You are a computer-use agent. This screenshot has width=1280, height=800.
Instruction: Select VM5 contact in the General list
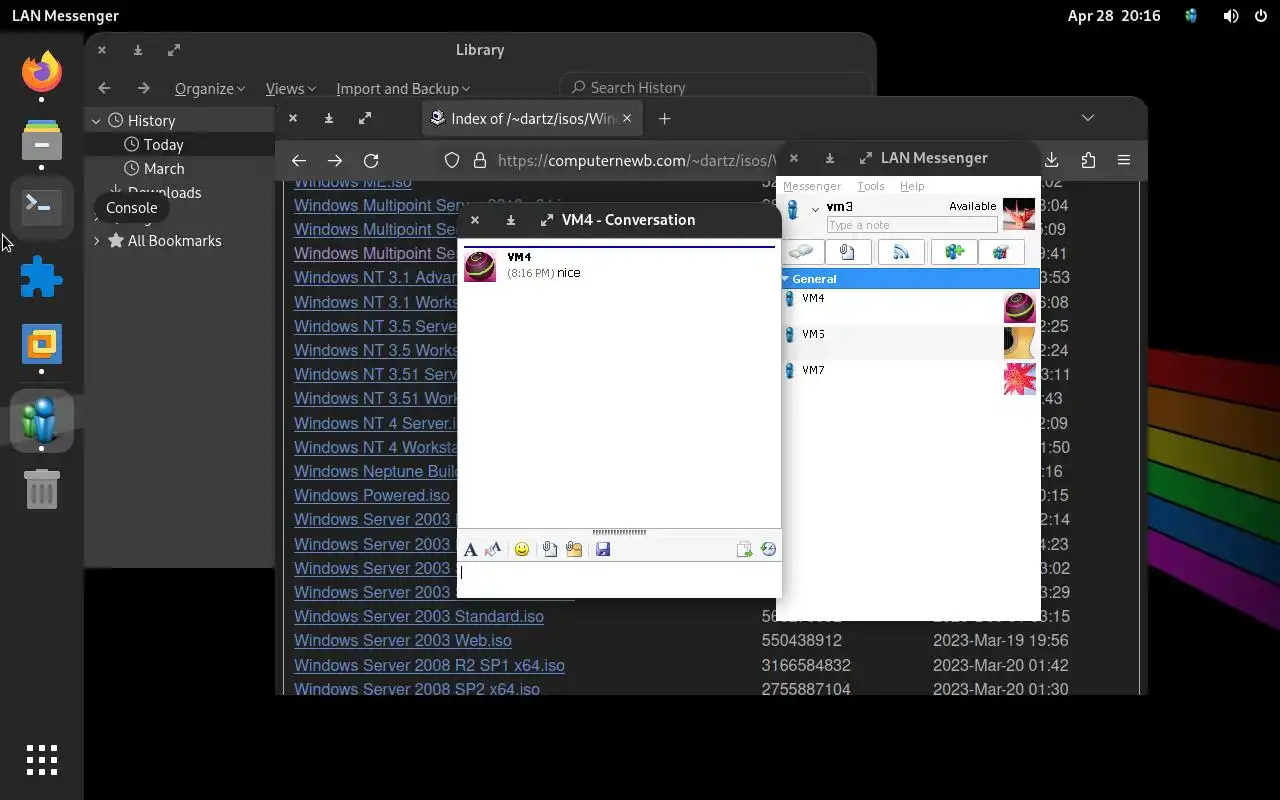coord(909,342)
